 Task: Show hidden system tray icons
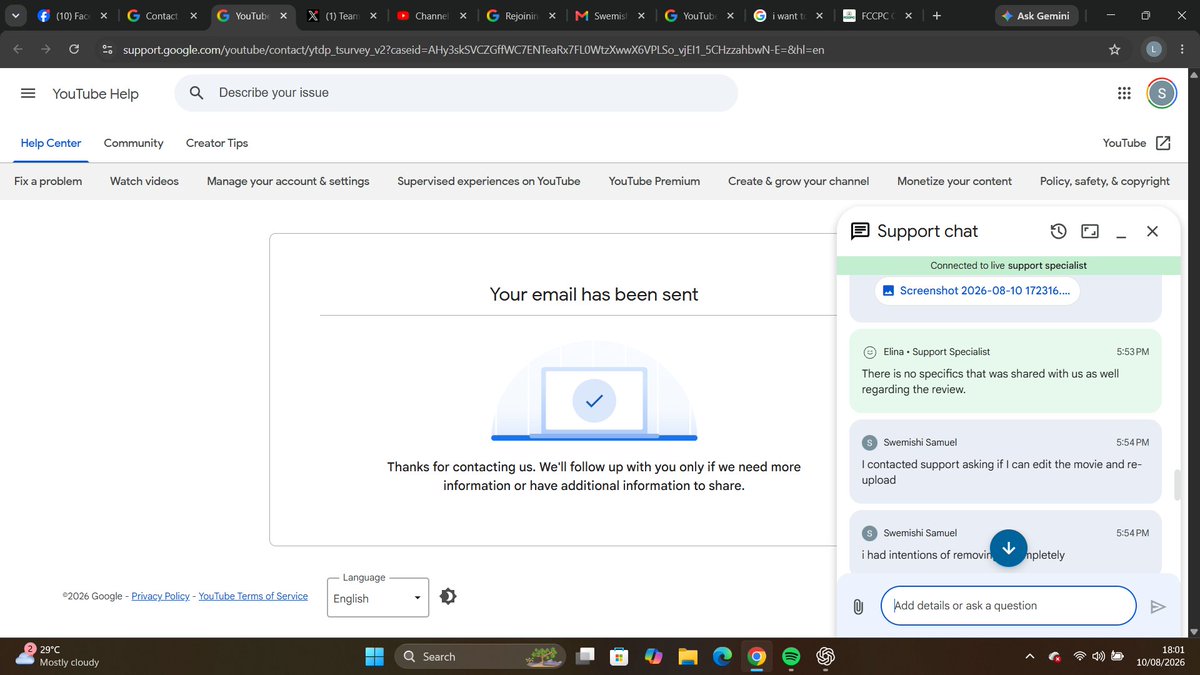(1029, 657)
